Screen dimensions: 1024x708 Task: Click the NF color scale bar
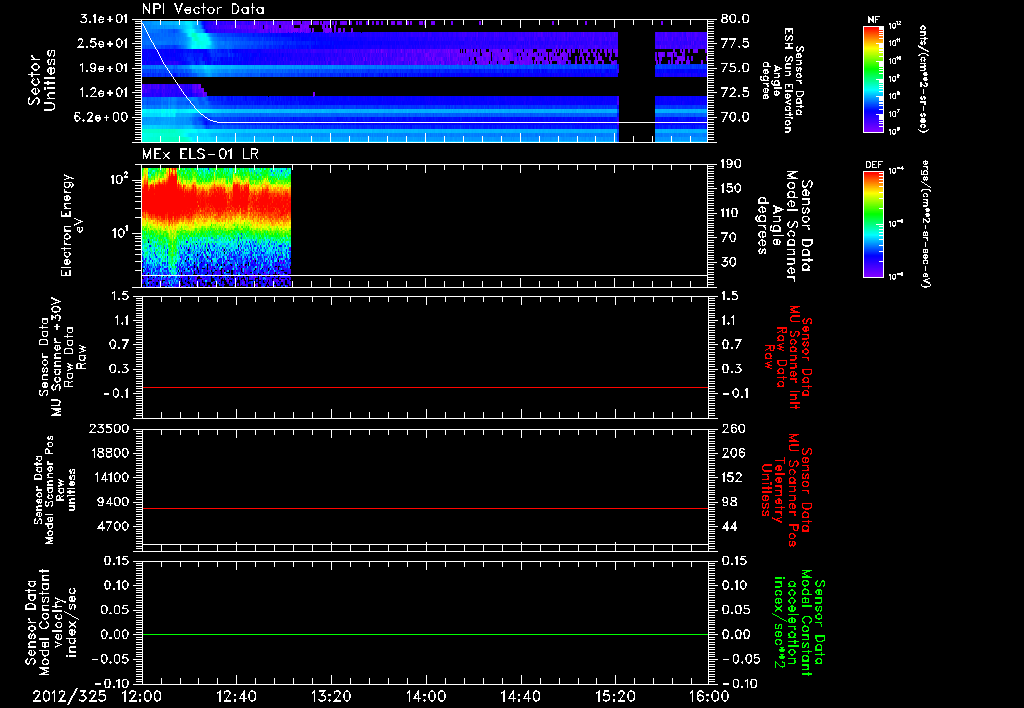[x=874, y=79]
